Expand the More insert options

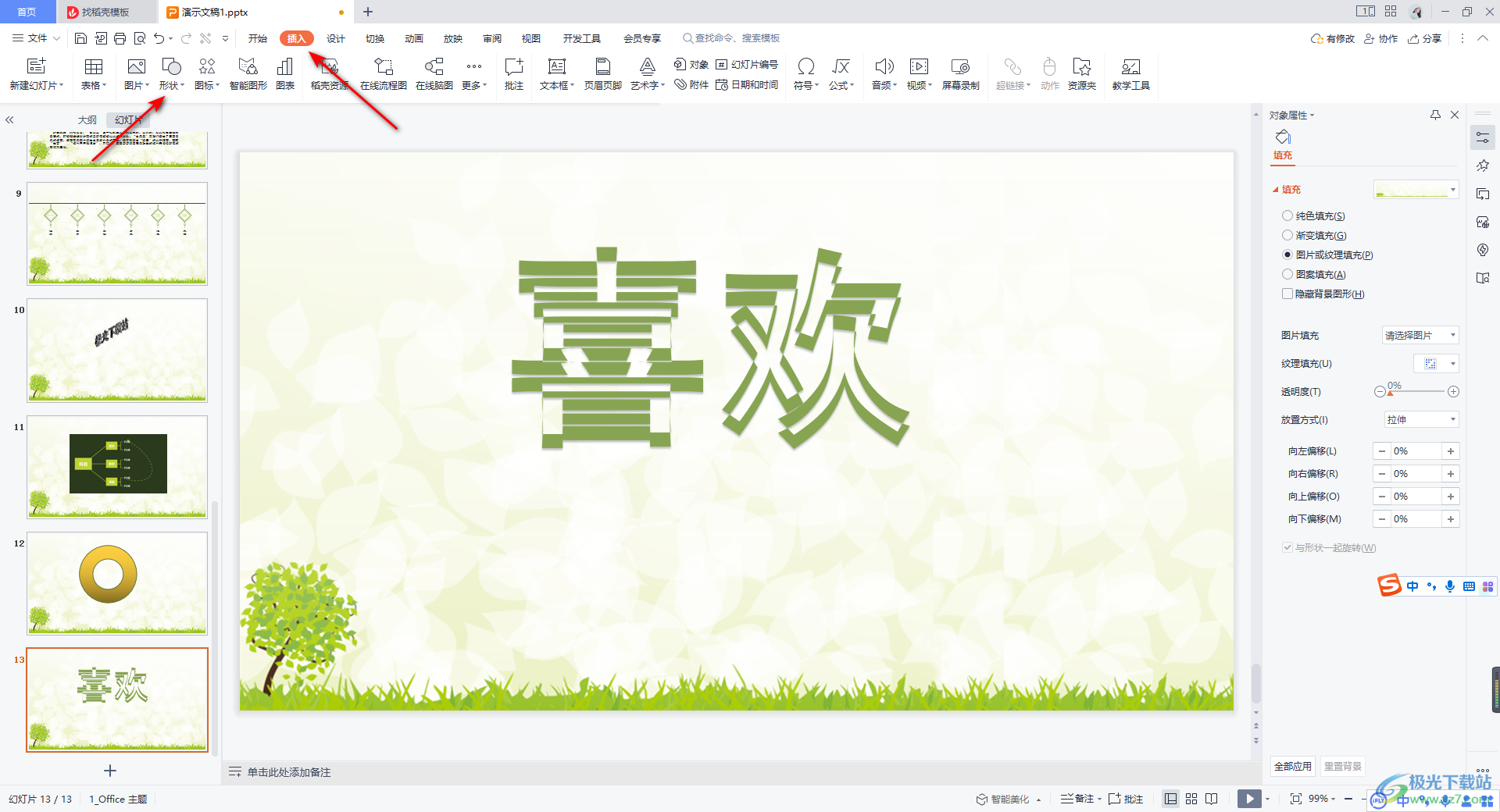click(474, 74)
